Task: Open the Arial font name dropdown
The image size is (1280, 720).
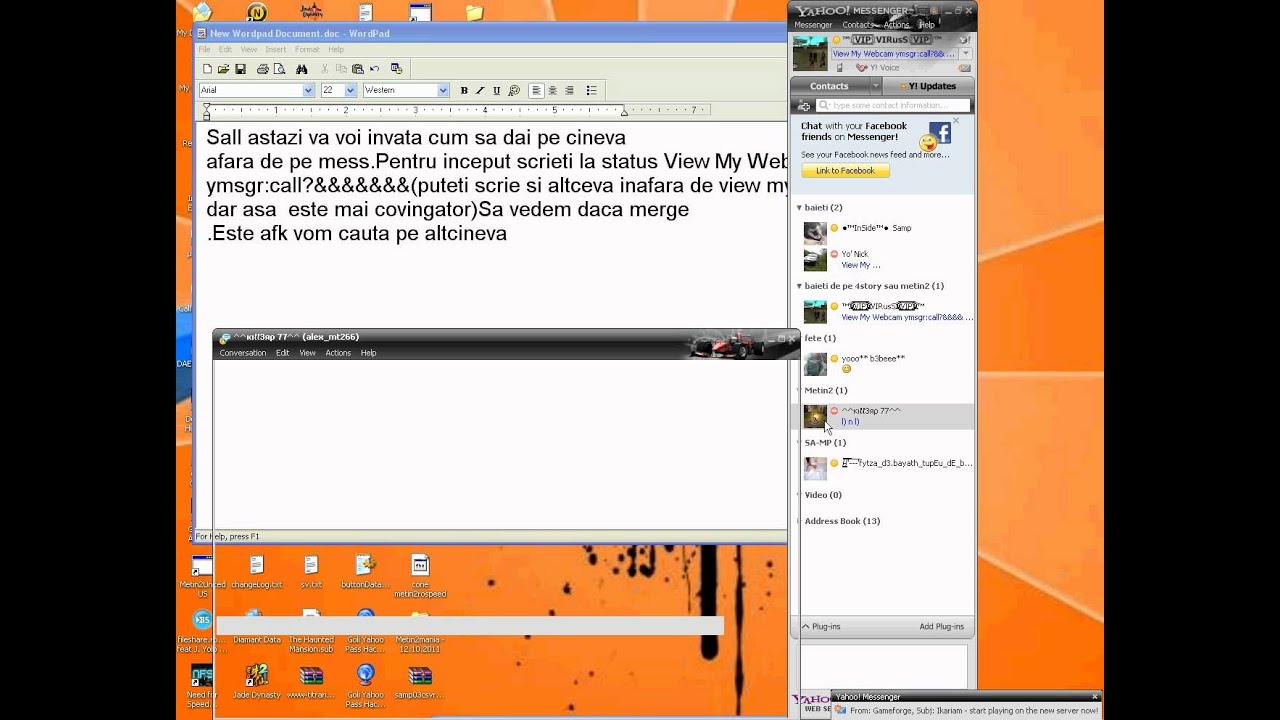Action: point(308,90)
